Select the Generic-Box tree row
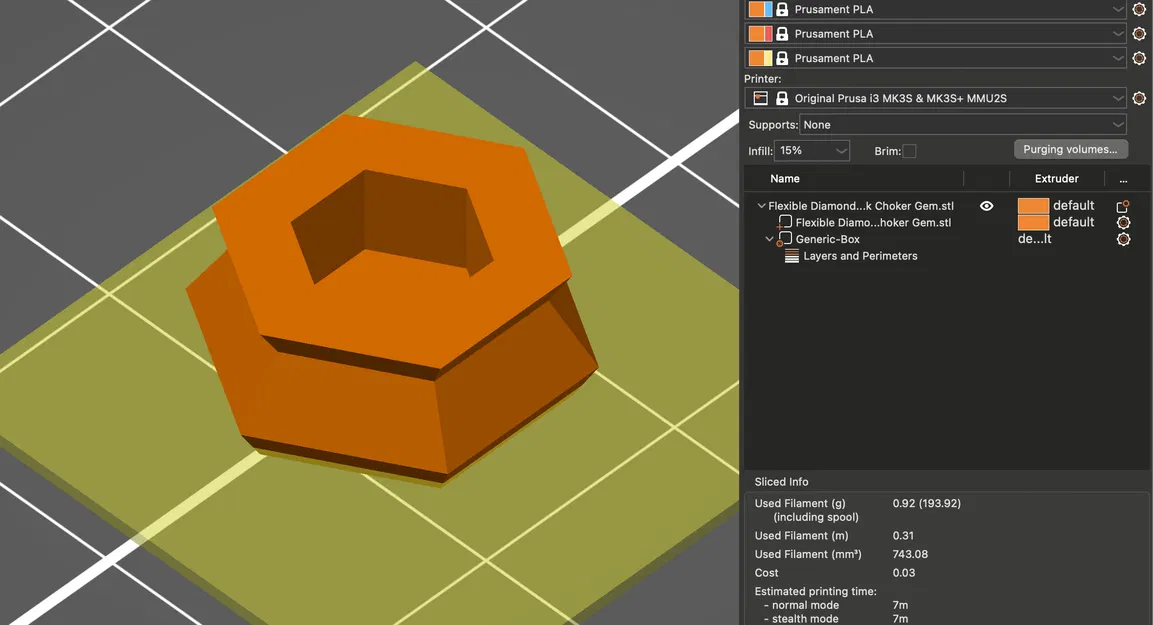The image size is (1153, 625). [827, 239]
